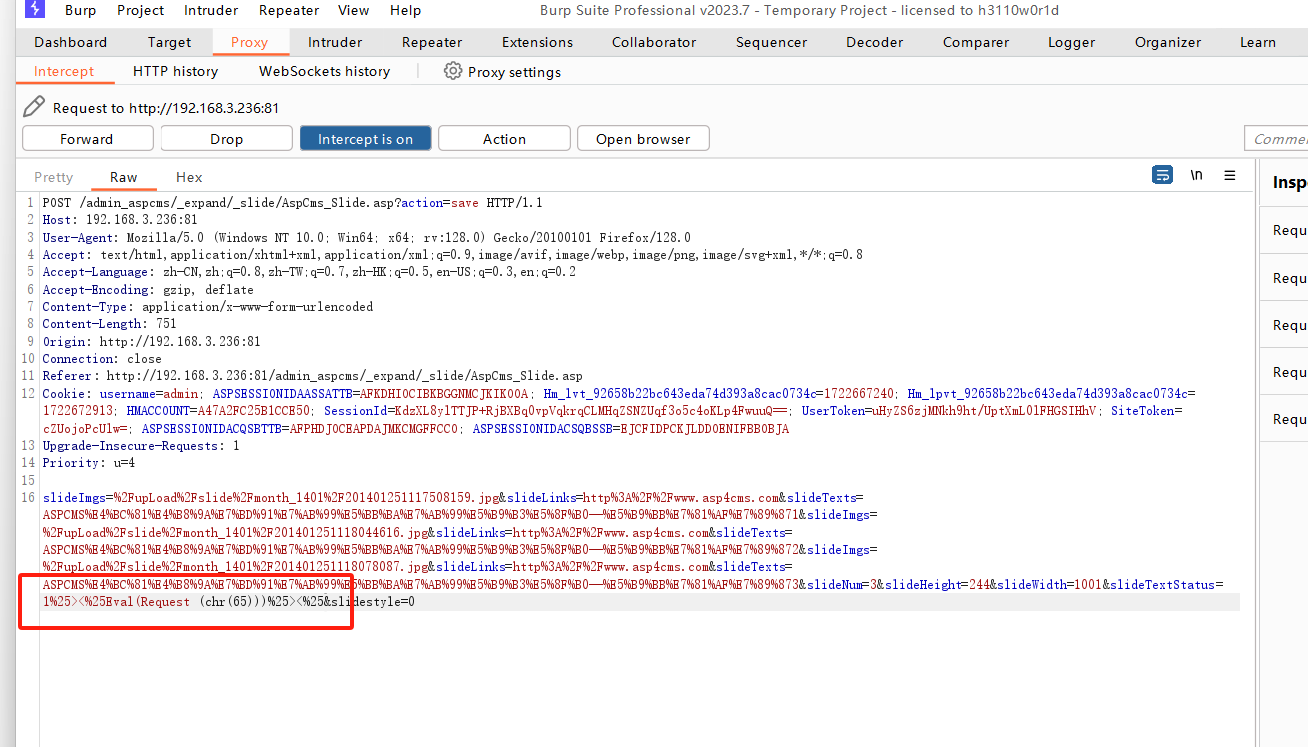Switch to the Repeater tool tab
The height and width of the screenshot is (747, 1308).
pyautogui.click(x=432, y=42)
